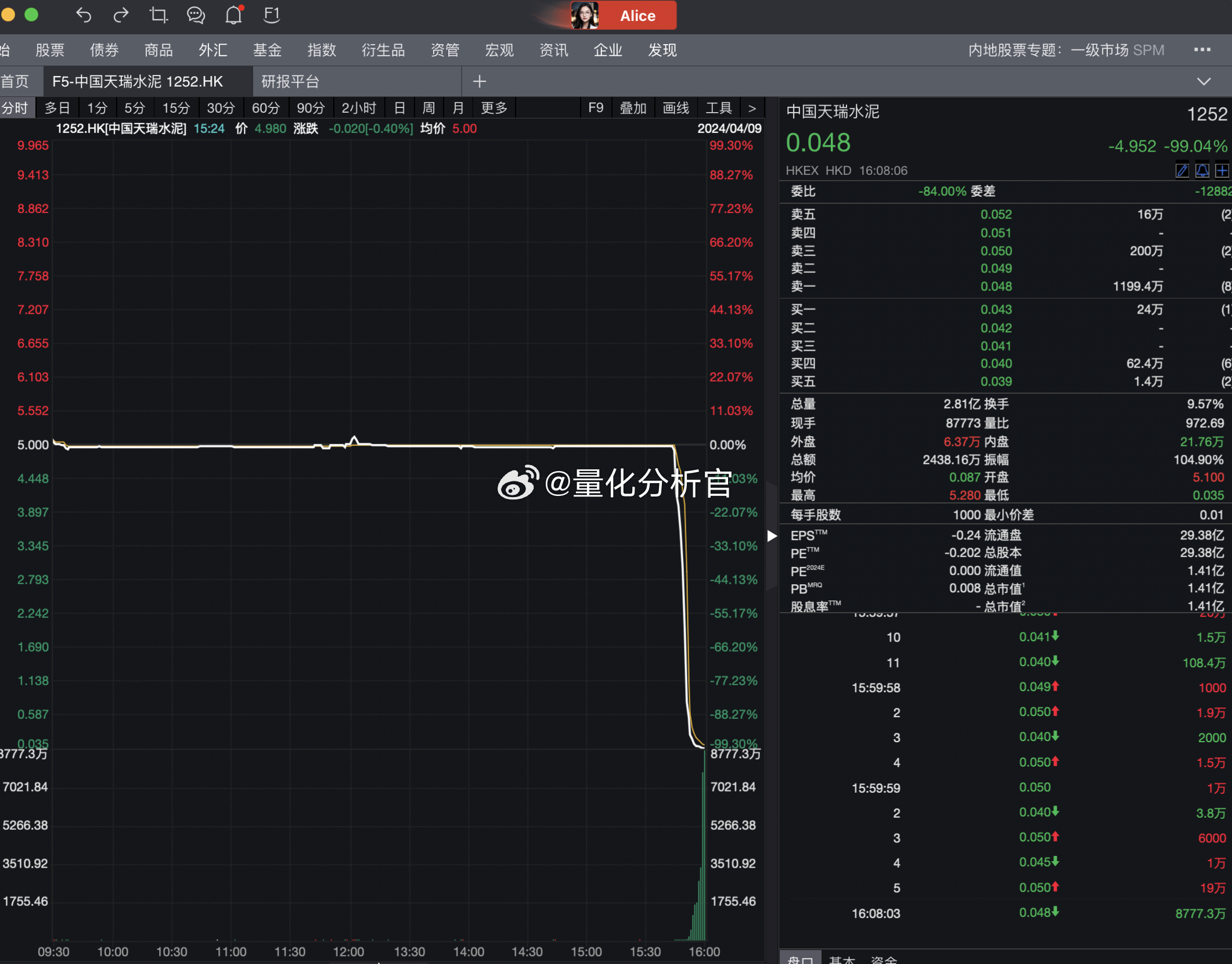The height and width of the screenshot is (964, 1232).
Task: Click 卖一 ask price 0.048
Action: (996, 286)
